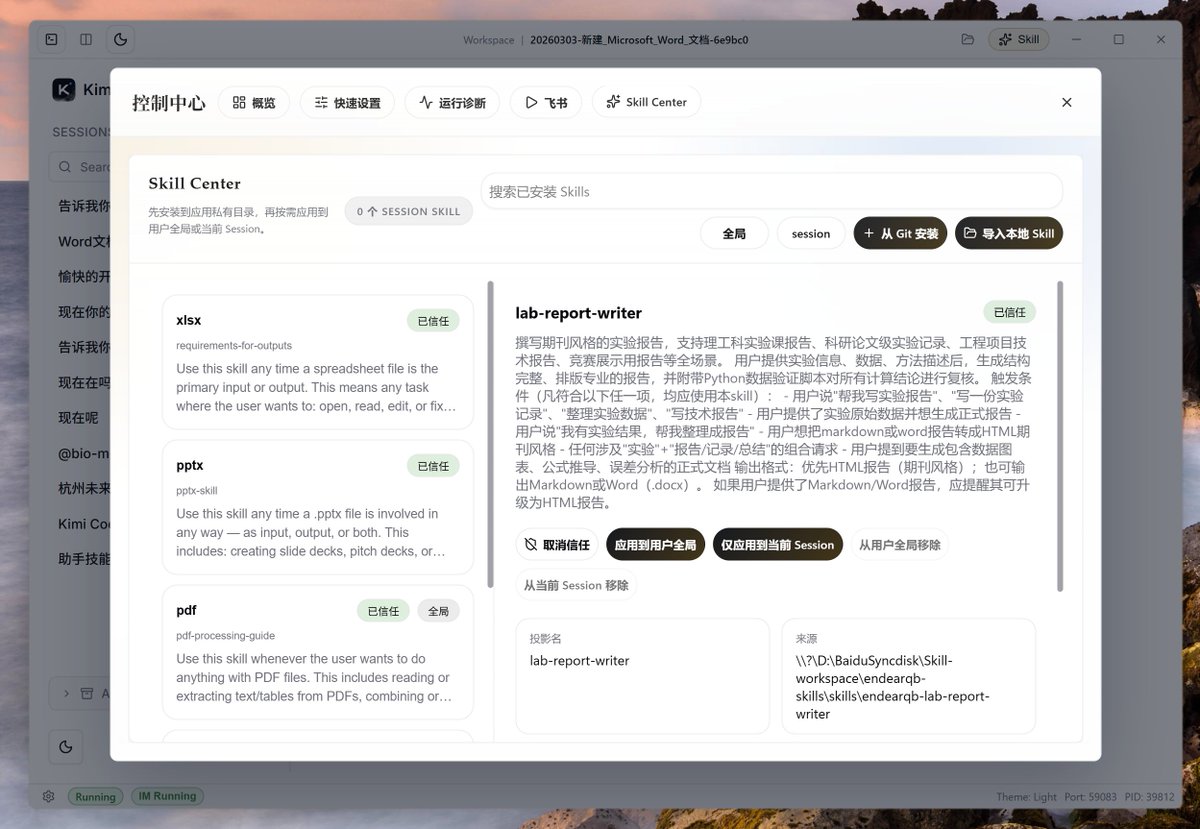Open settings gear in the status bar
The width and height of the screenshot is (1200, 829).
click(x=48, y=797)
